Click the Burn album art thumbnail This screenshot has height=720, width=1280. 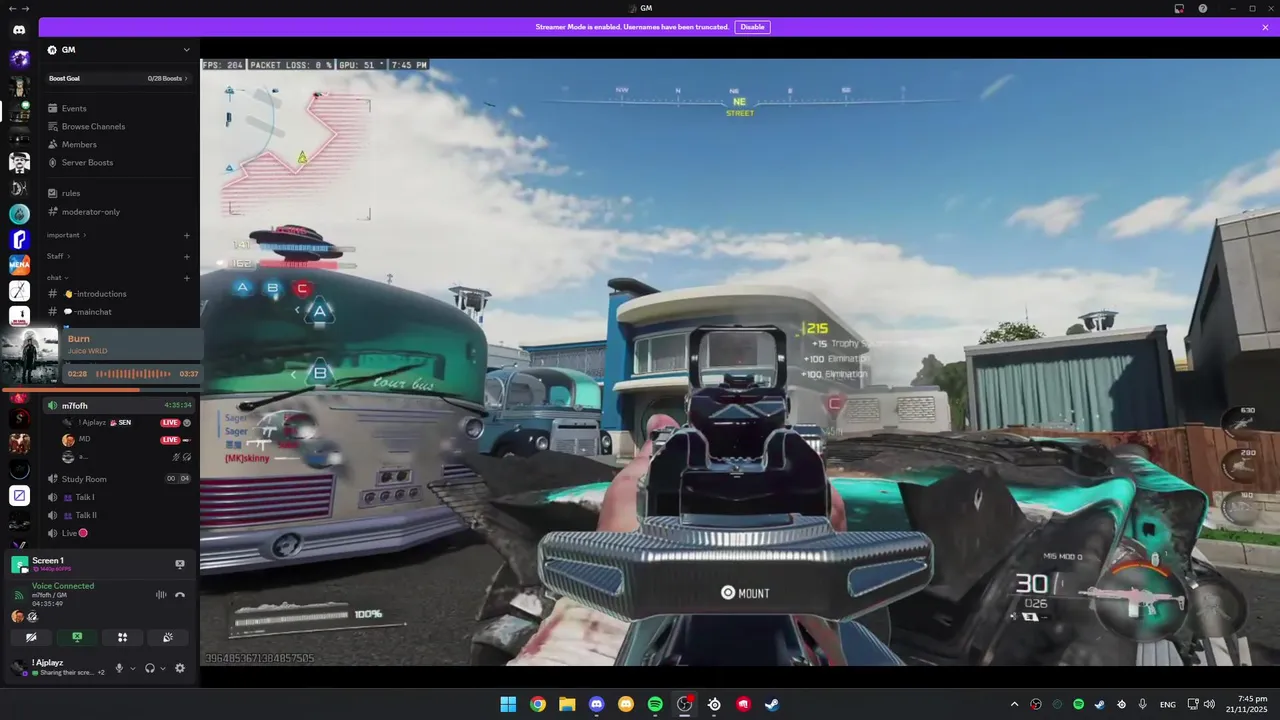[29, 357]
